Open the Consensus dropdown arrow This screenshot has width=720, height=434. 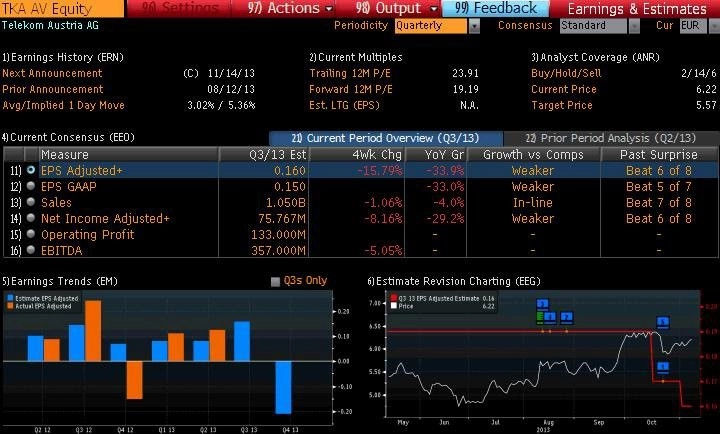click(x=635, y=26)
